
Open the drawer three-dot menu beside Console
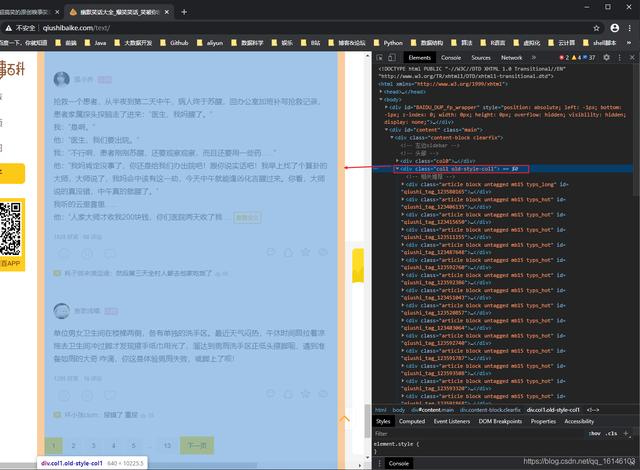click(x=379, y=463)
